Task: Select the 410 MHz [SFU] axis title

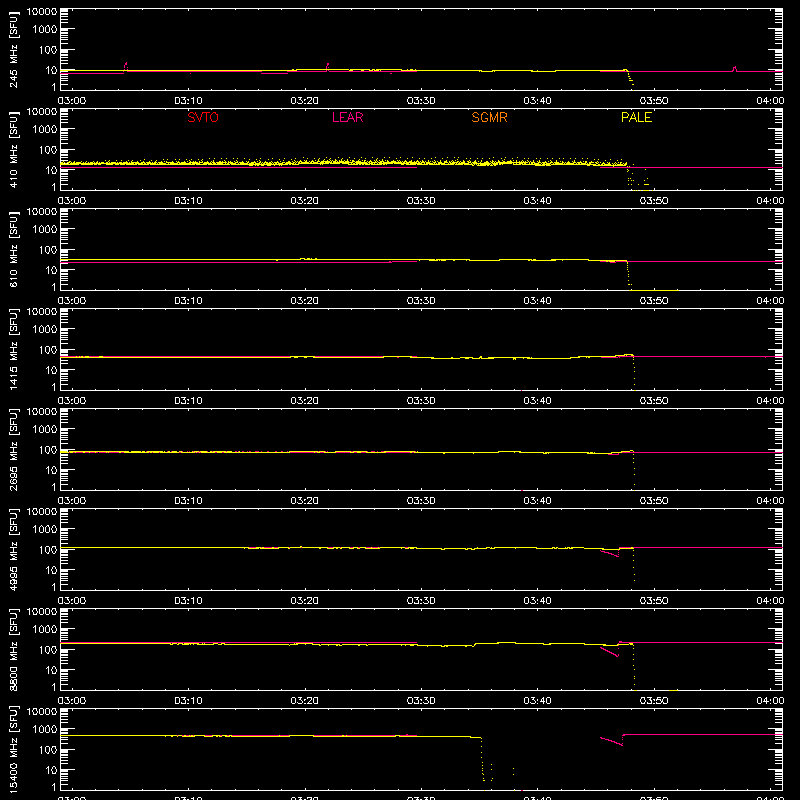Action: point(14,149)
